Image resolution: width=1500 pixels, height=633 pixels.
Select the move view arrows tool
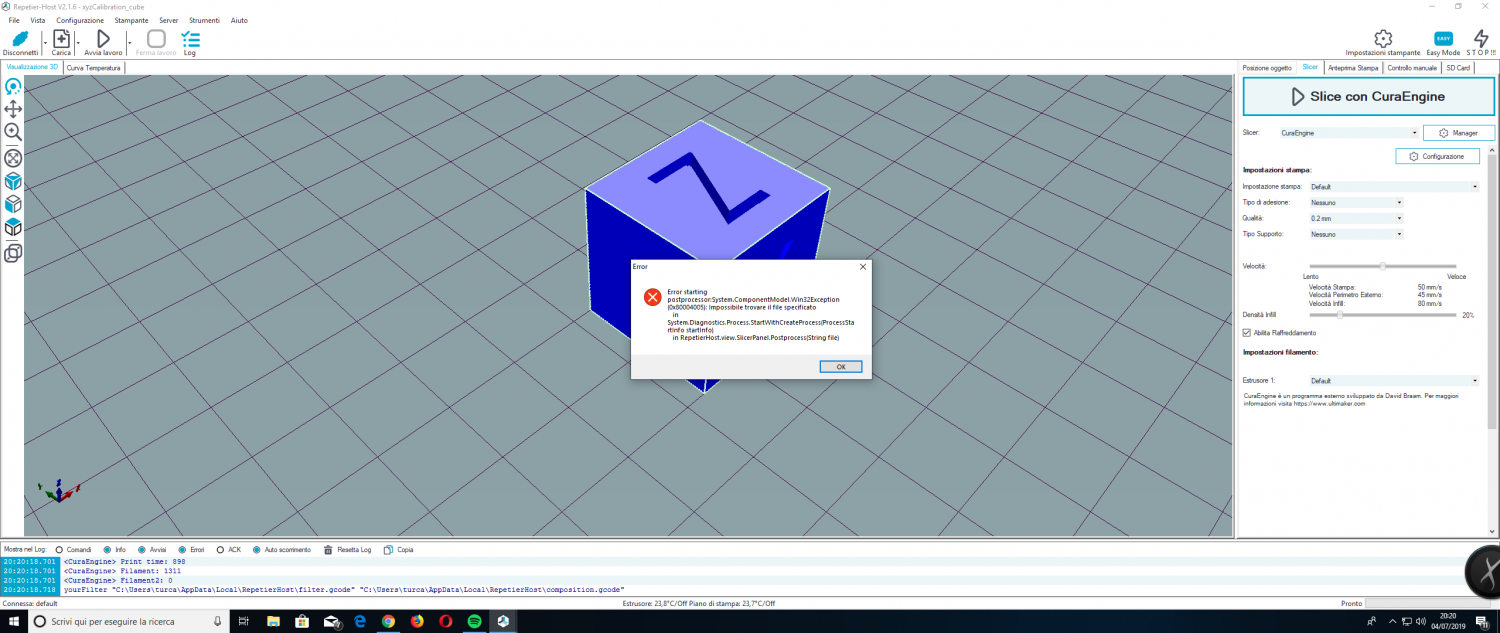(x=13, y=109)
